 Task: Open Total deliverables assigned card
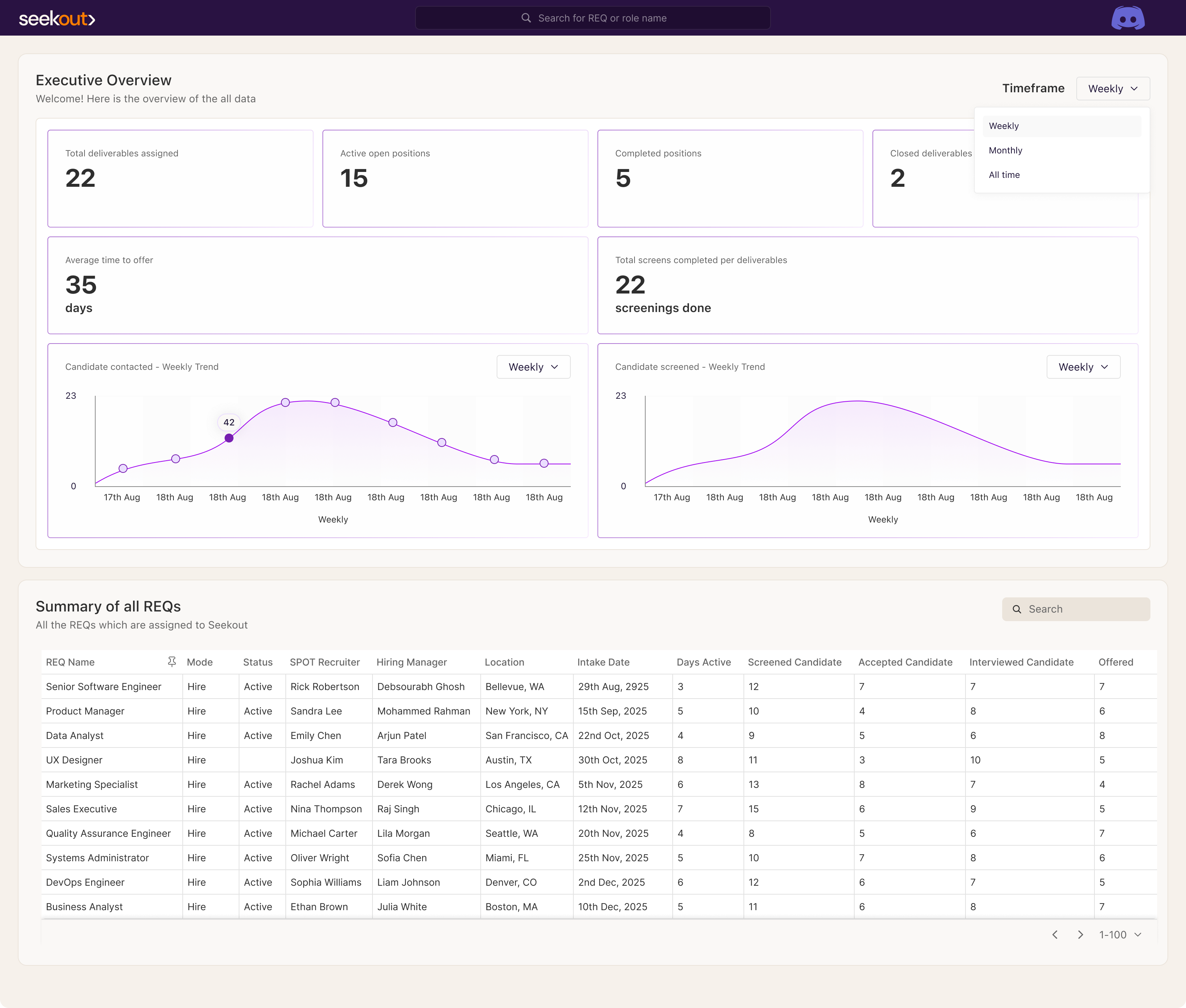click(180, 179)
